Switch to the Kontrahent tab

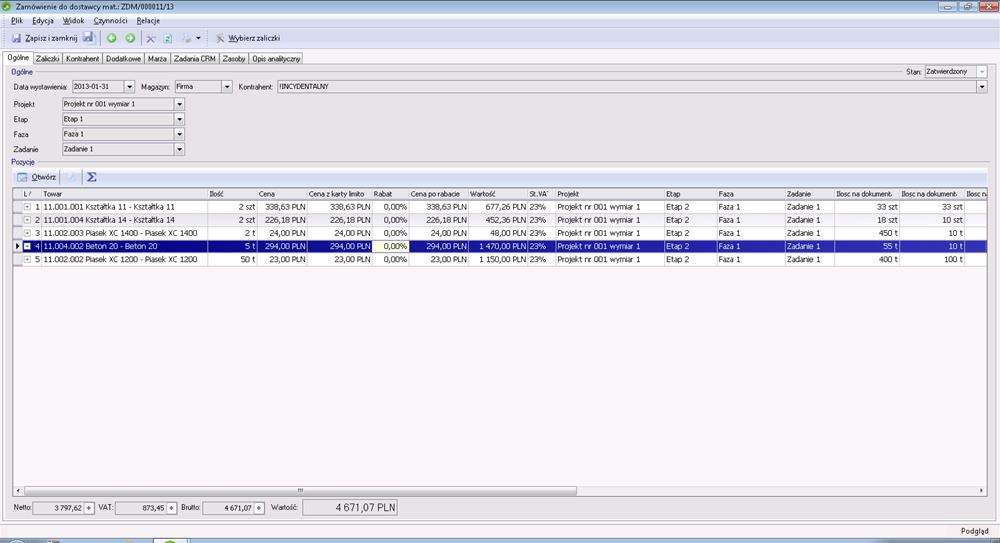(83, 59)
